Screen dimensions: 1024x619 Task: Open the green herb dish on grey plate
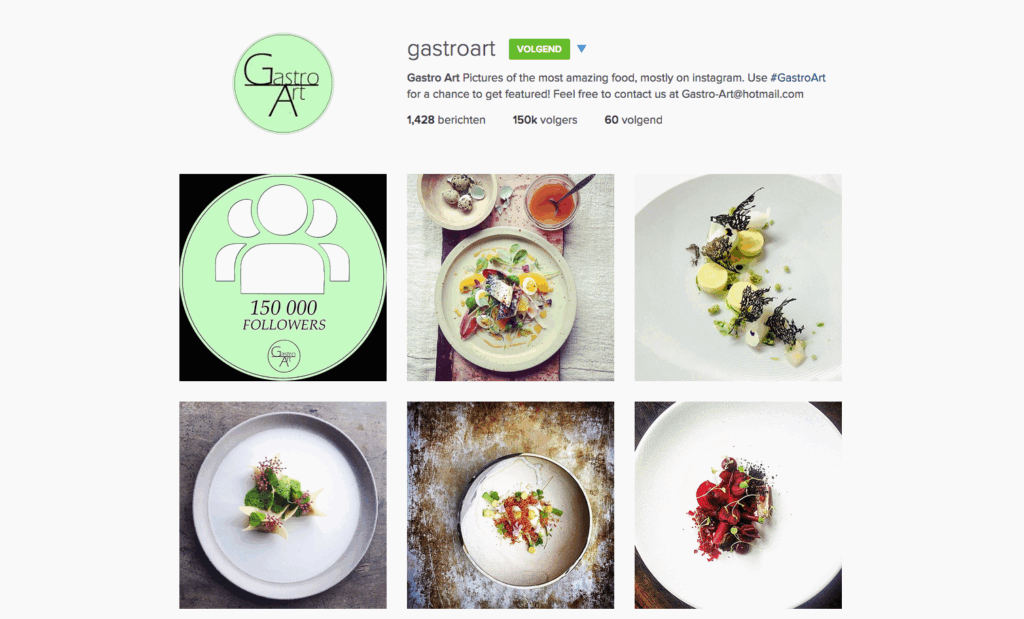click(283, 505)
